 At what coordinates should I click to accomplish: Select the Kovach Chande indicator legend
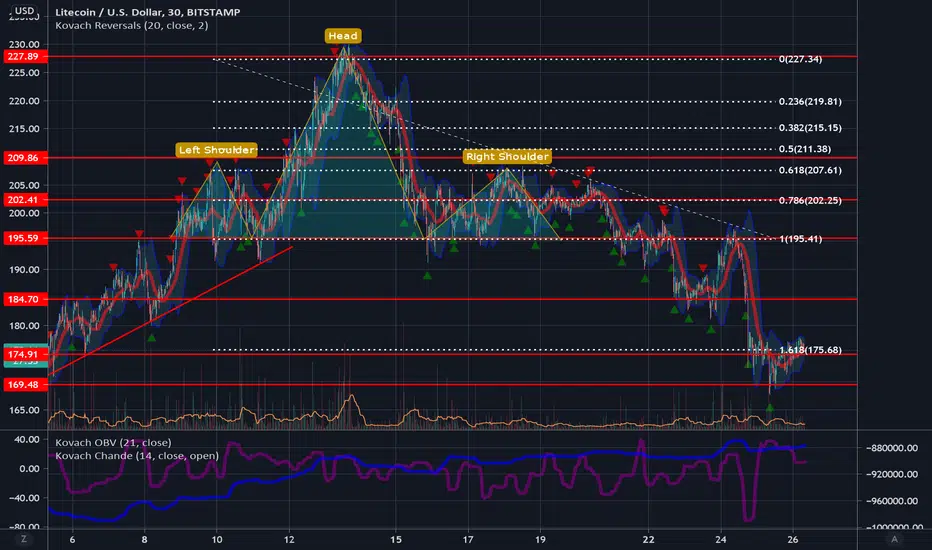(x=137, y=456)
